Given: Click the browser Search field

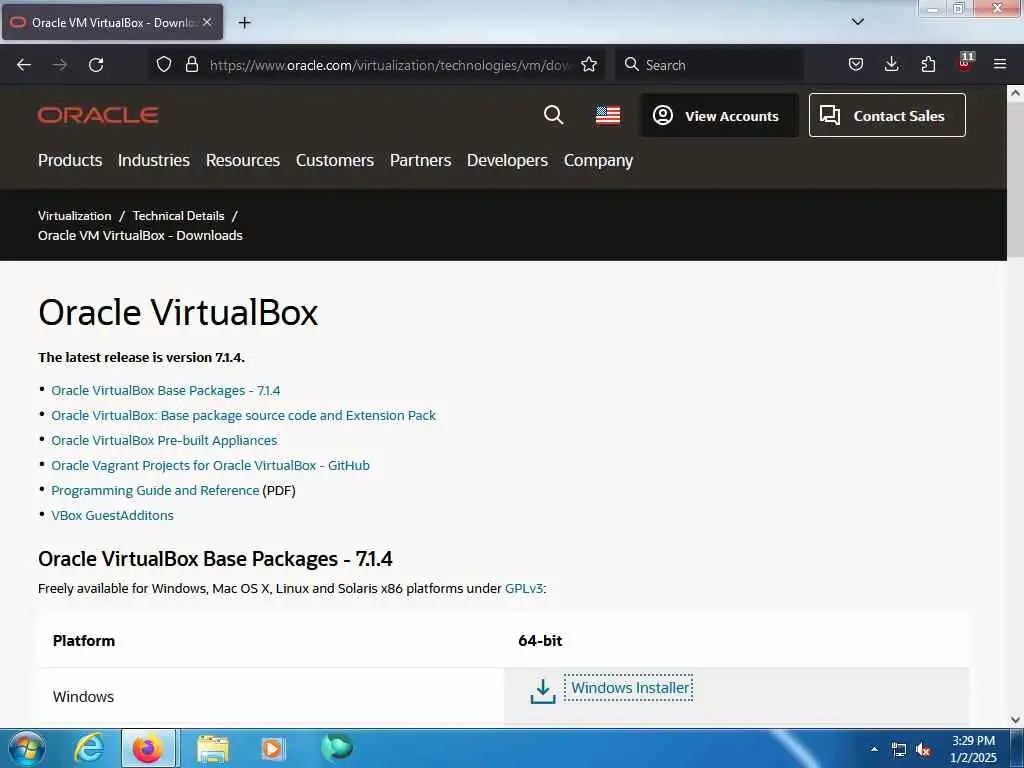Looking at the screenshot, I should (709, 65).
